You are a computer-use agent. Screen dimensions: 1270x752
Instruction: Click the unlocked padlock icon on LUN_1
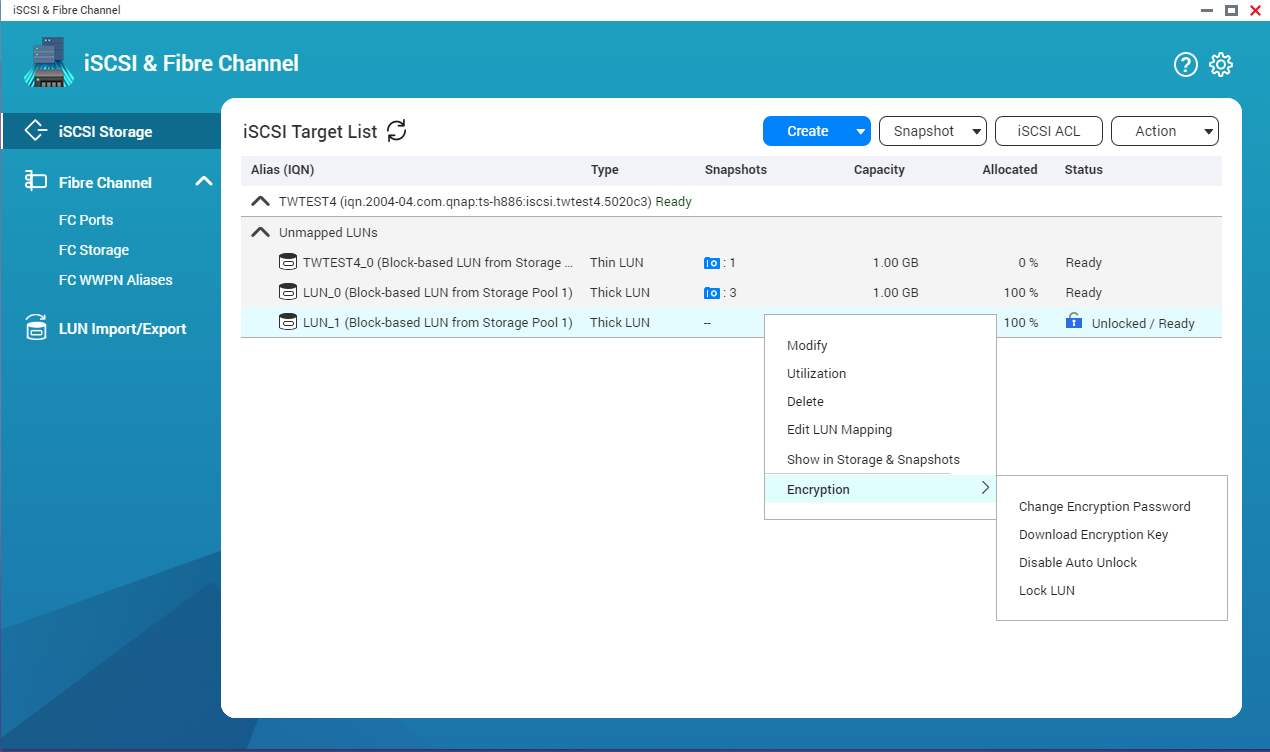click(1074, 321)
